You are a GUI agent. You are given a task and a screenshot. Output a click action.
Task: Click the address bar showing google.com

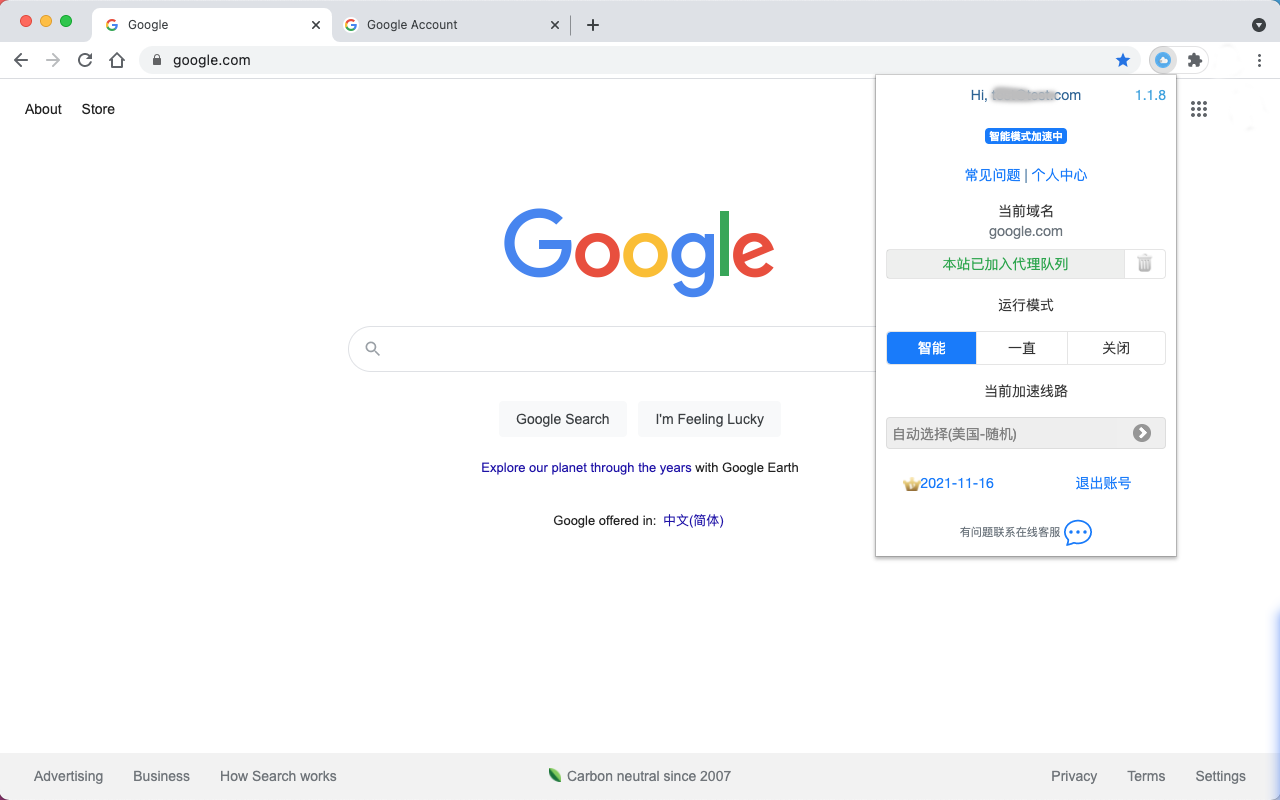pyautogui.click(x=640, y=60)
